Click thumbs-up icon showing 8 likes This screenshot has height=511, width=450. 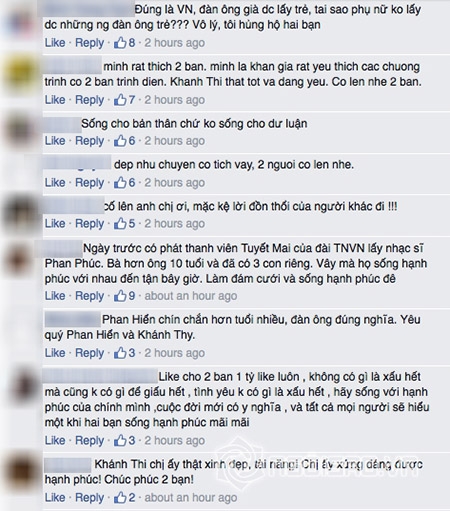click(x=120, y=43)
